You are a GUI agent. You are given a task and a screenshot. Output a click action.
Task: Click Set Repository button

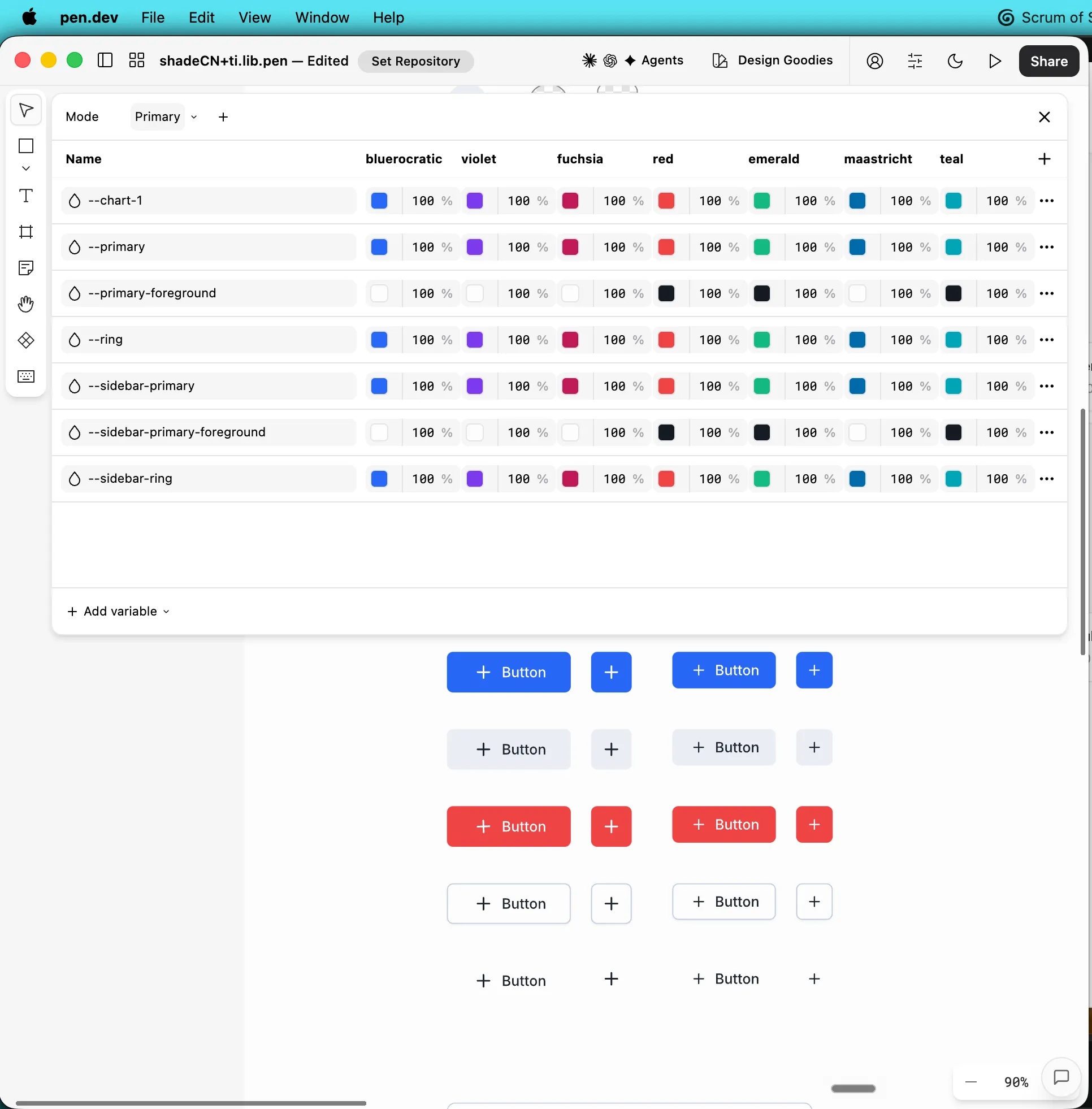point(416,61)
